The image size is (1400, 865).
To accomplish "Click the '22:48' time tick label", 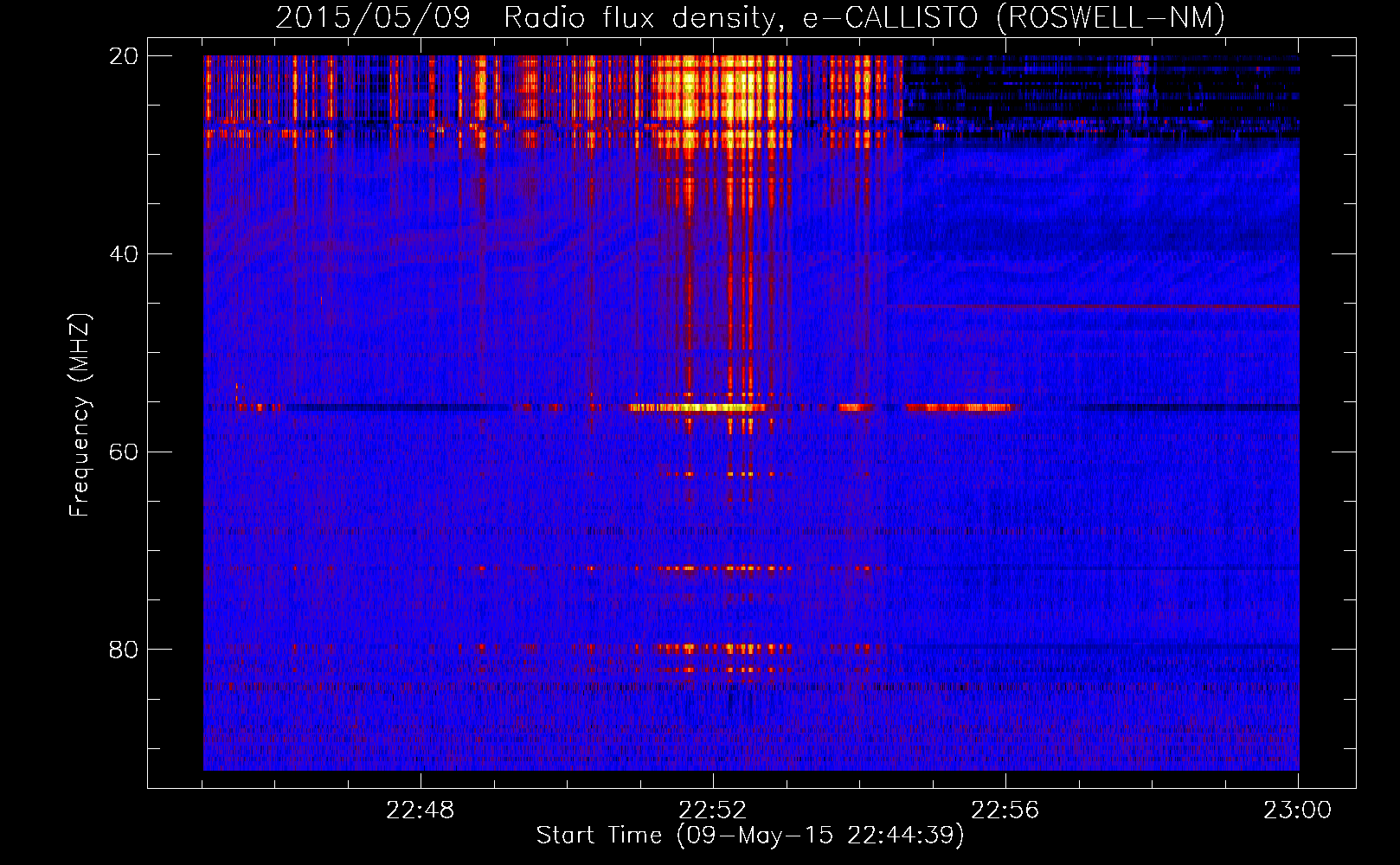I will point(420,811).
